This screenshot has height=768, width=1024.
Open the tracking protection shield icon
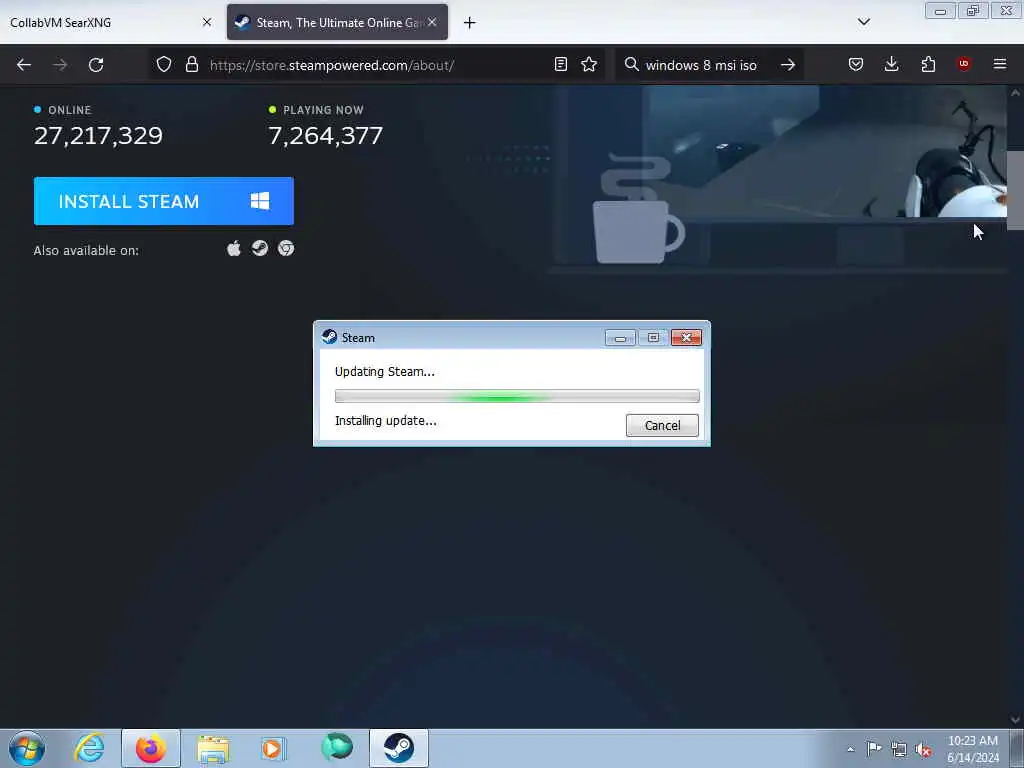(x=164, y=64)
